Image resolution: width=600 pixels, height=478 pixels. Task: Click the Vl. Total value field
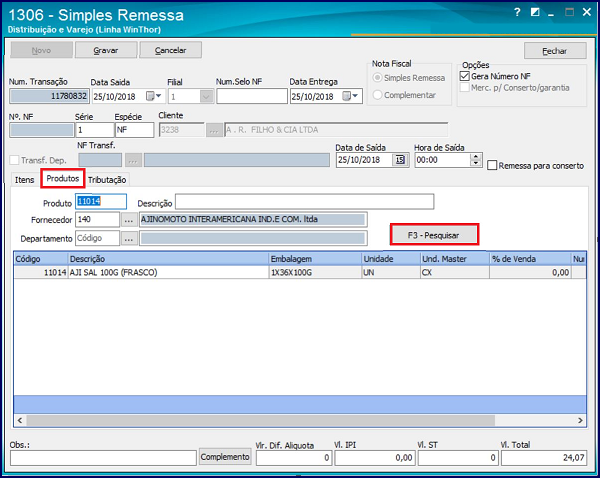click(543, 458)
